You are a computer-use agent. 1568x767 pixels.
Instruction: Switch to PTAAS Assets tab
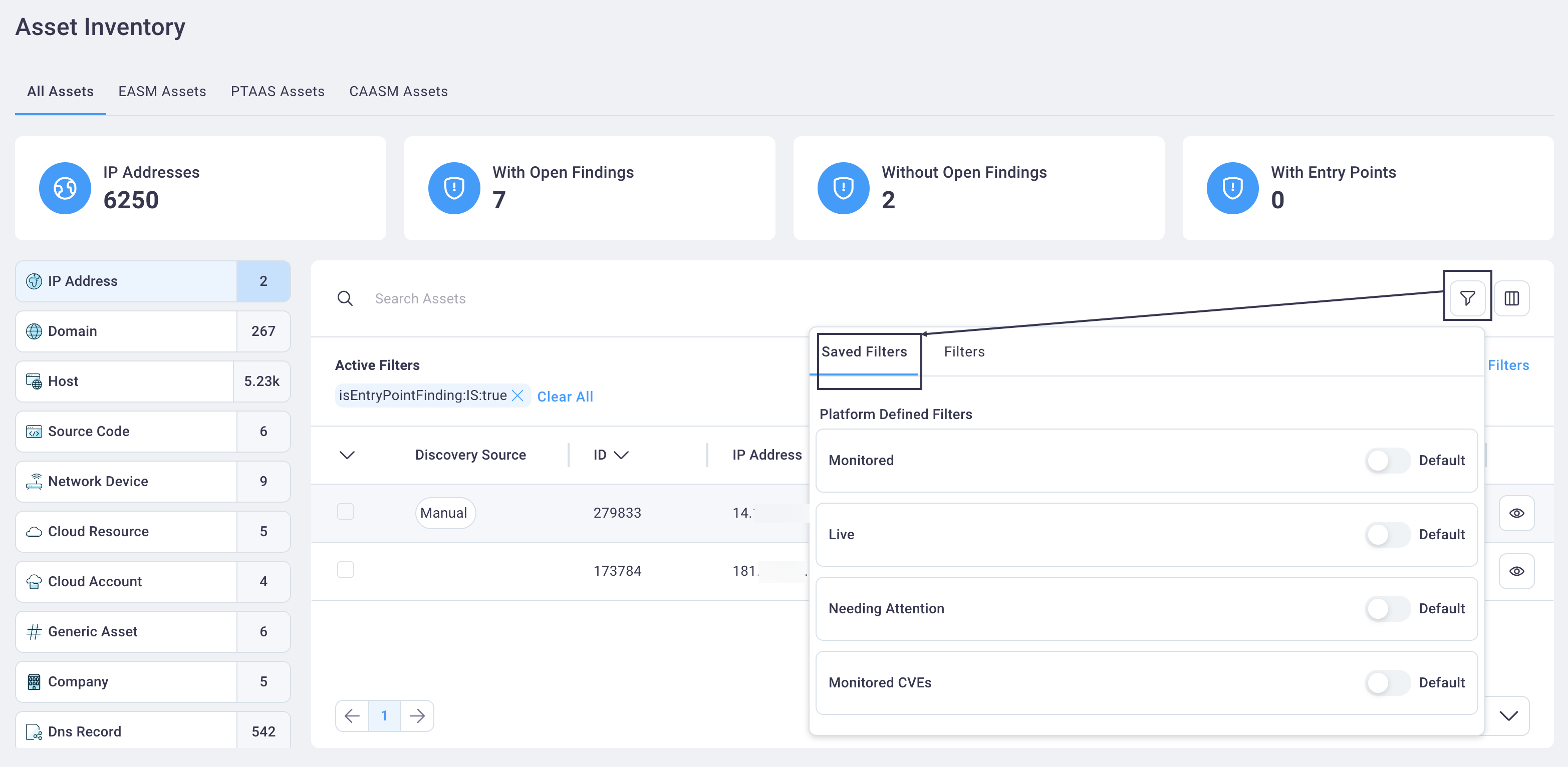pyautogui.click(x=278, y=91)
